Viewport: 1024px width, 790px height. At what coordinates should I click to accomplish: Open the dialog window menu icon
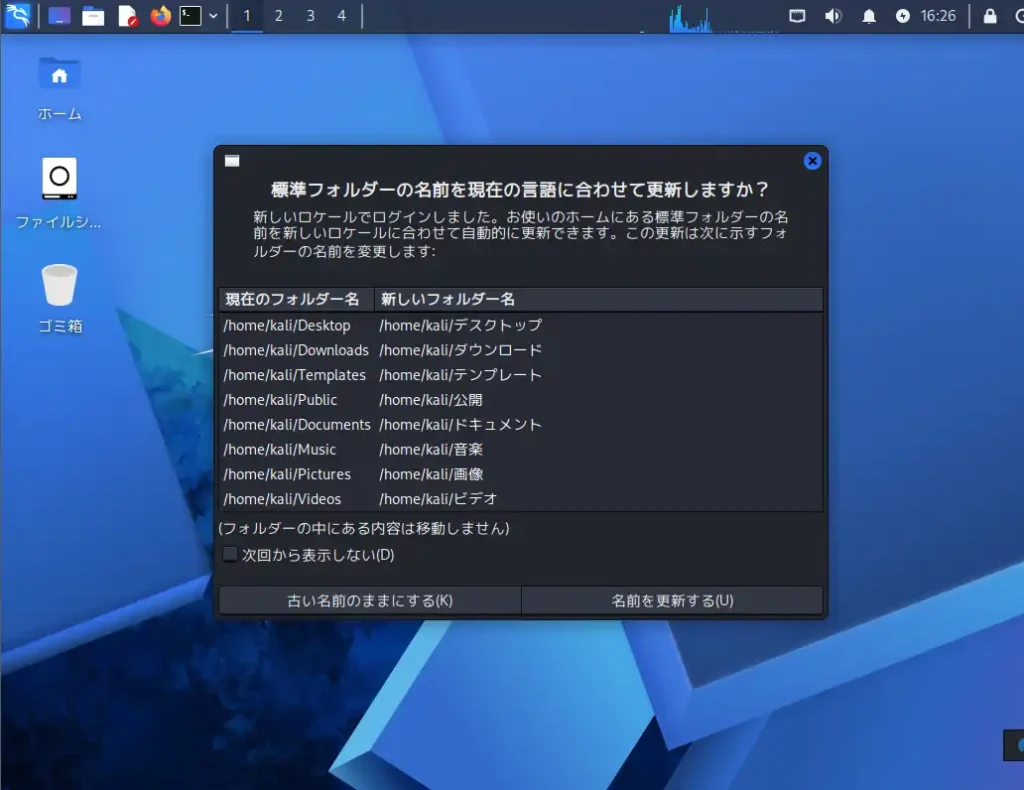231,160
